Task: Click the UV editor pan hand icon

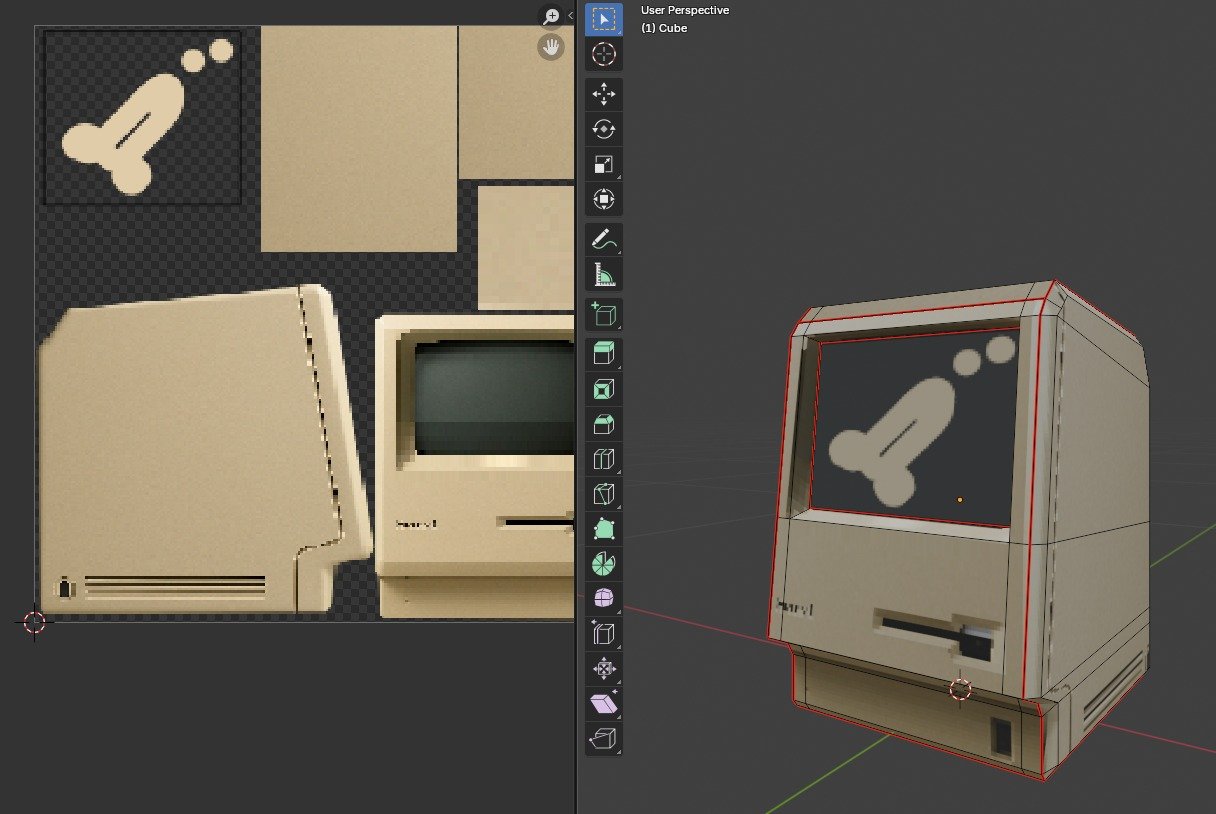Action: pyautogui.click(x=551, y=47)
